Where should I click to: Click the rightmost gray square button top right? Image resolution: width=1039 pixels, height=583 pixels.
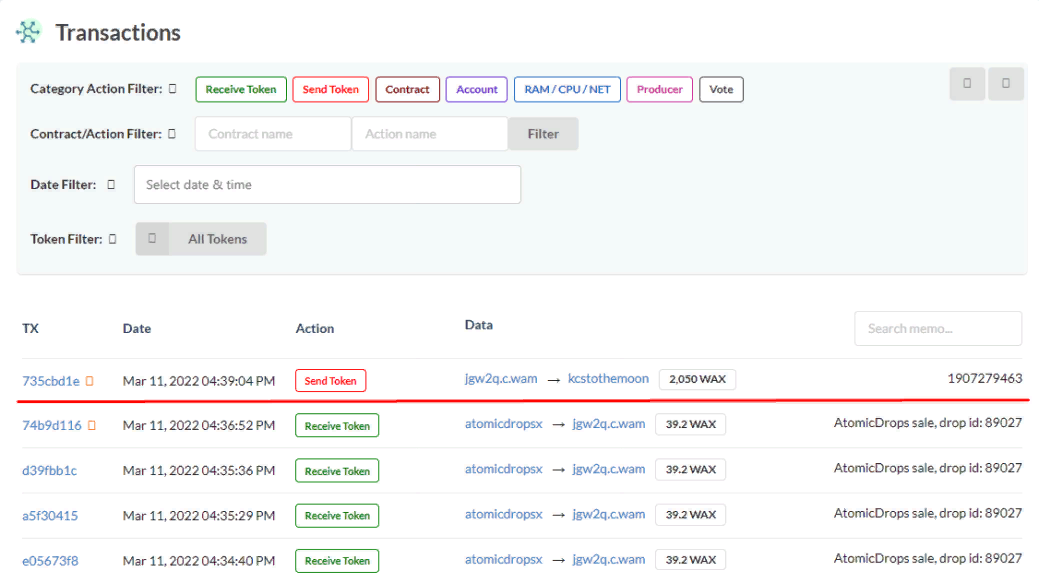click(x=1006, y=83)
